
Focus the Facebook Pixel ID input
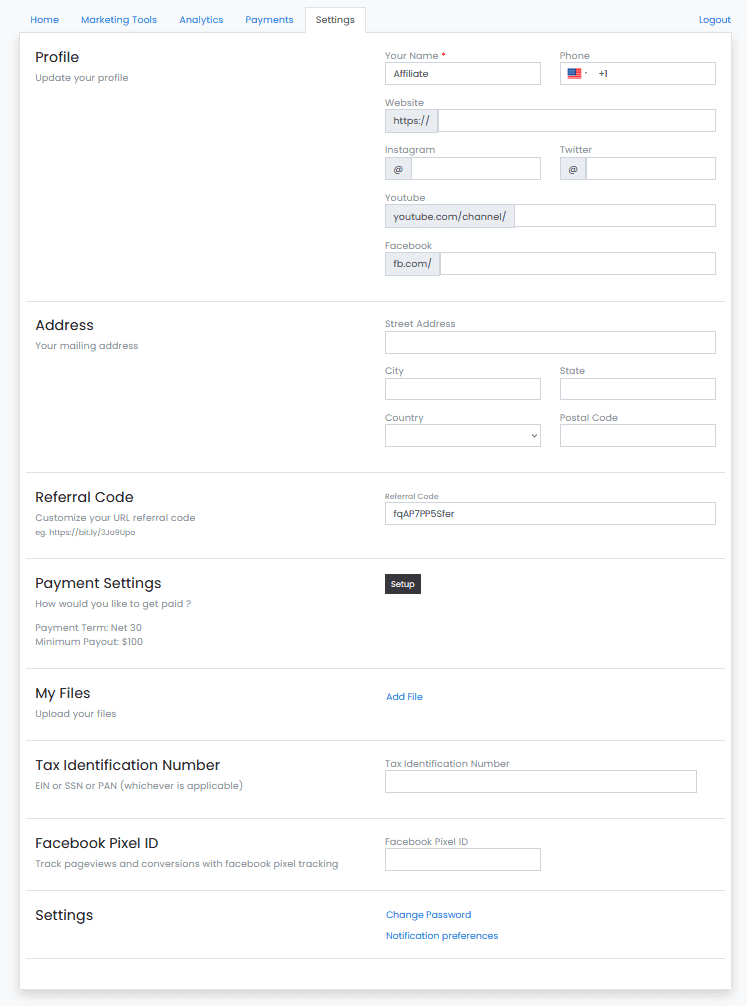(x=462, y=859)
